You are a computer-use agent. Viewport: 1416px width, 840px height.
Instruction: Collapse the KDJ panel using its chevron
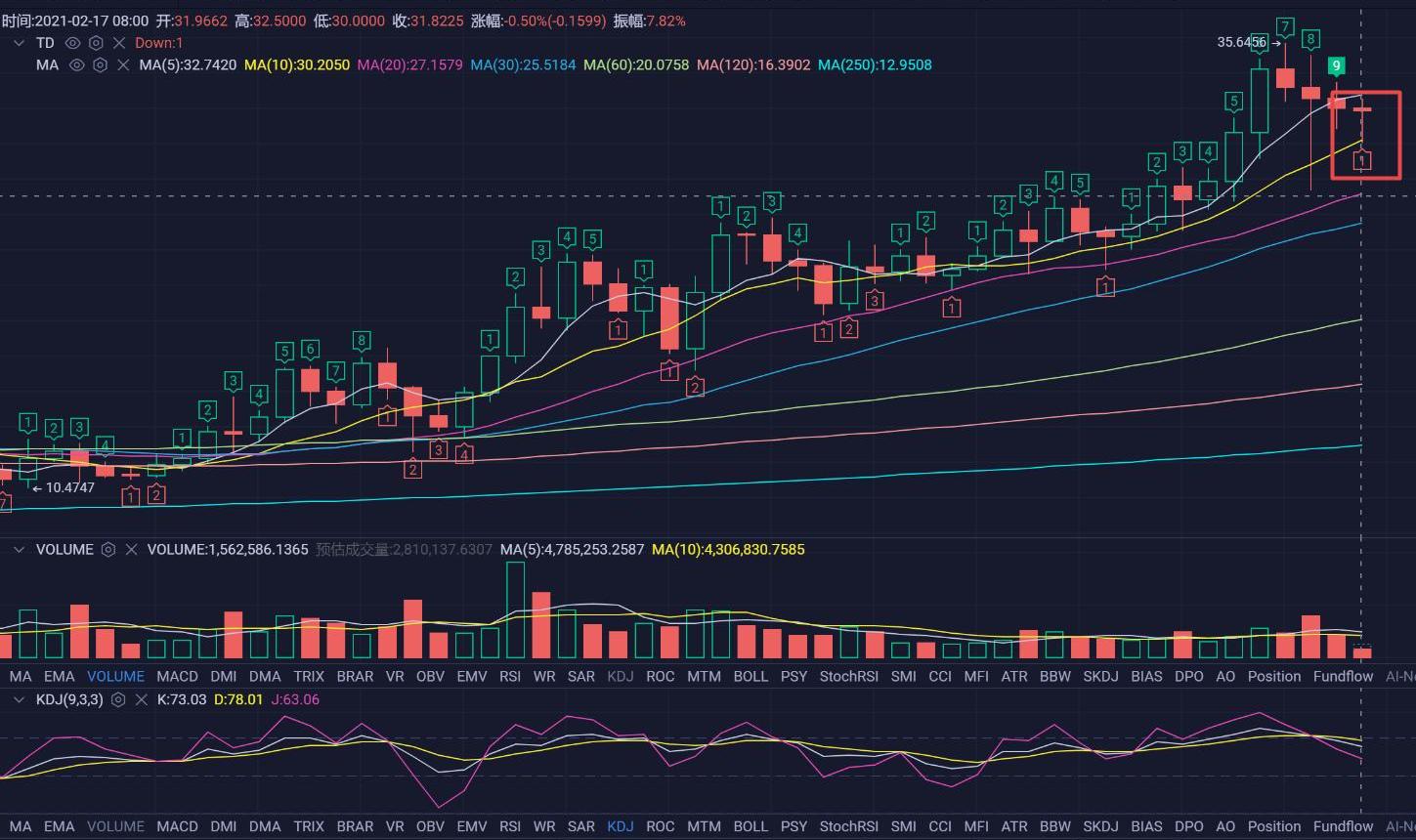pyautogui.click(x=19, y=699)
